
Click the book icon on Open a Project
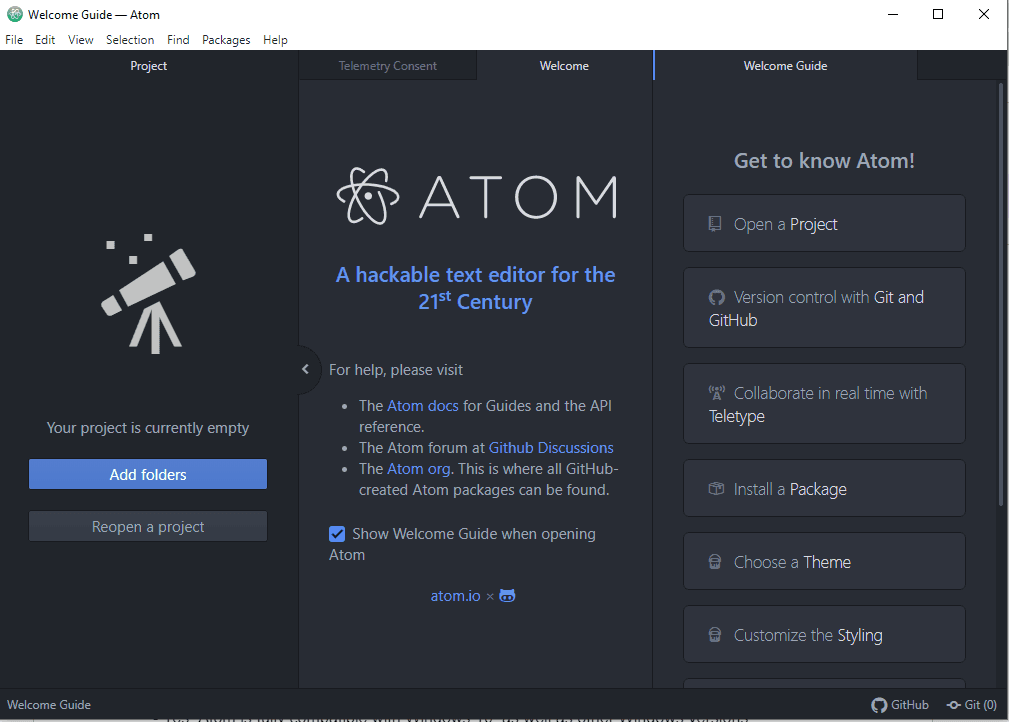point(715,224)
